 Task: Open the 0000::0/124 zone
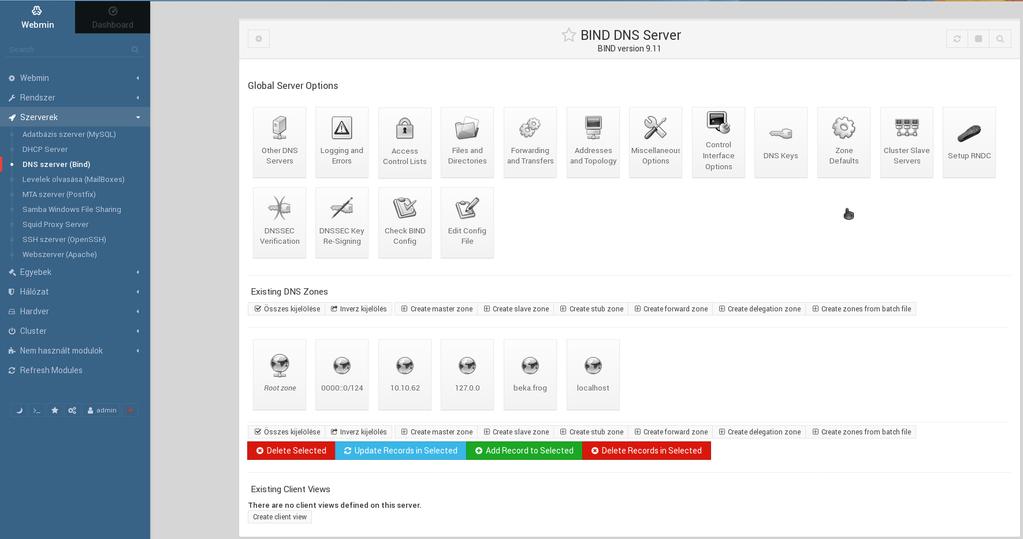(x=342, y=375)
